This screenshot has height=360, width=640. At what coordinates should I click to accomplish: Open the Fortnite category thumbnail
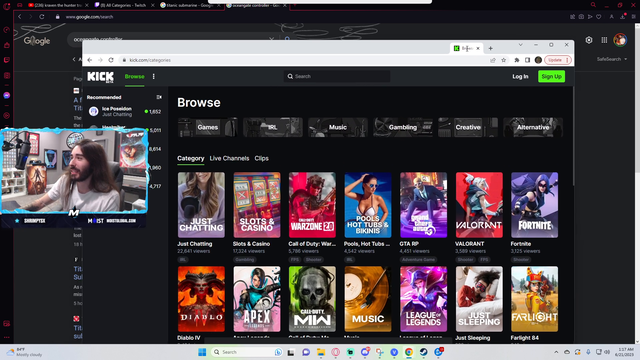pos(535,205)
